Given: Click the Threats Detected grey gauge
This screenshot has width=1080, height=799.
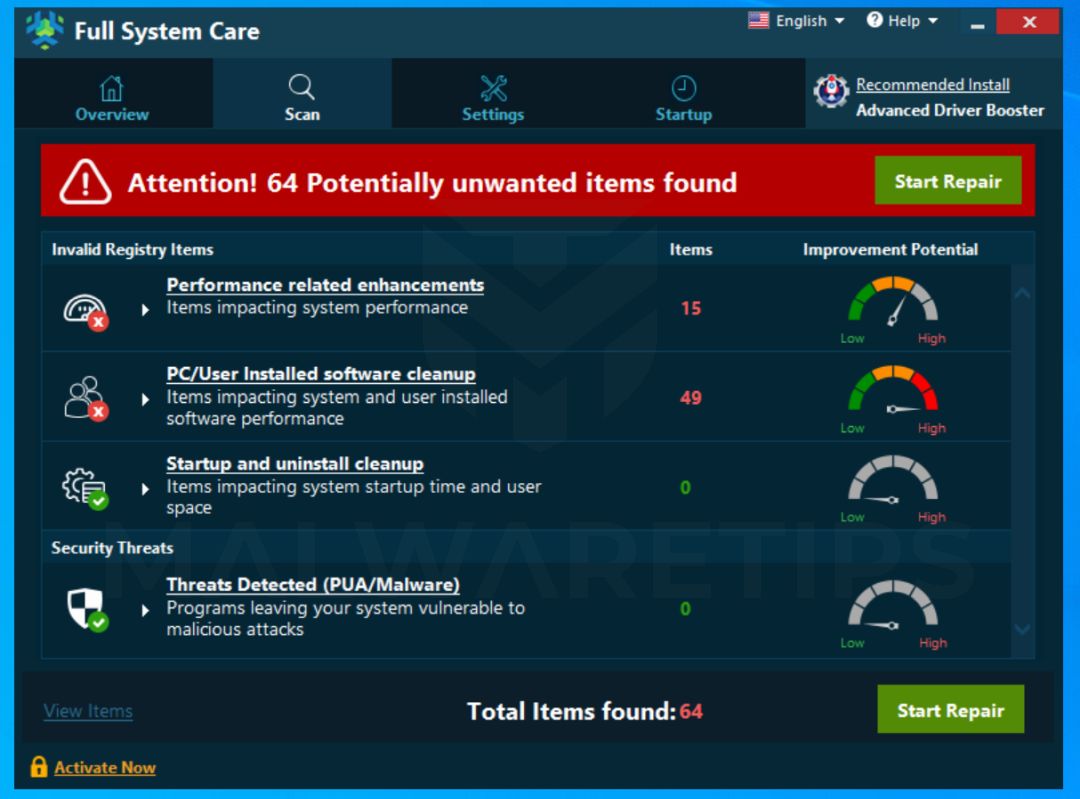Looking at the screenshot, I should click(x=893, y=605).
